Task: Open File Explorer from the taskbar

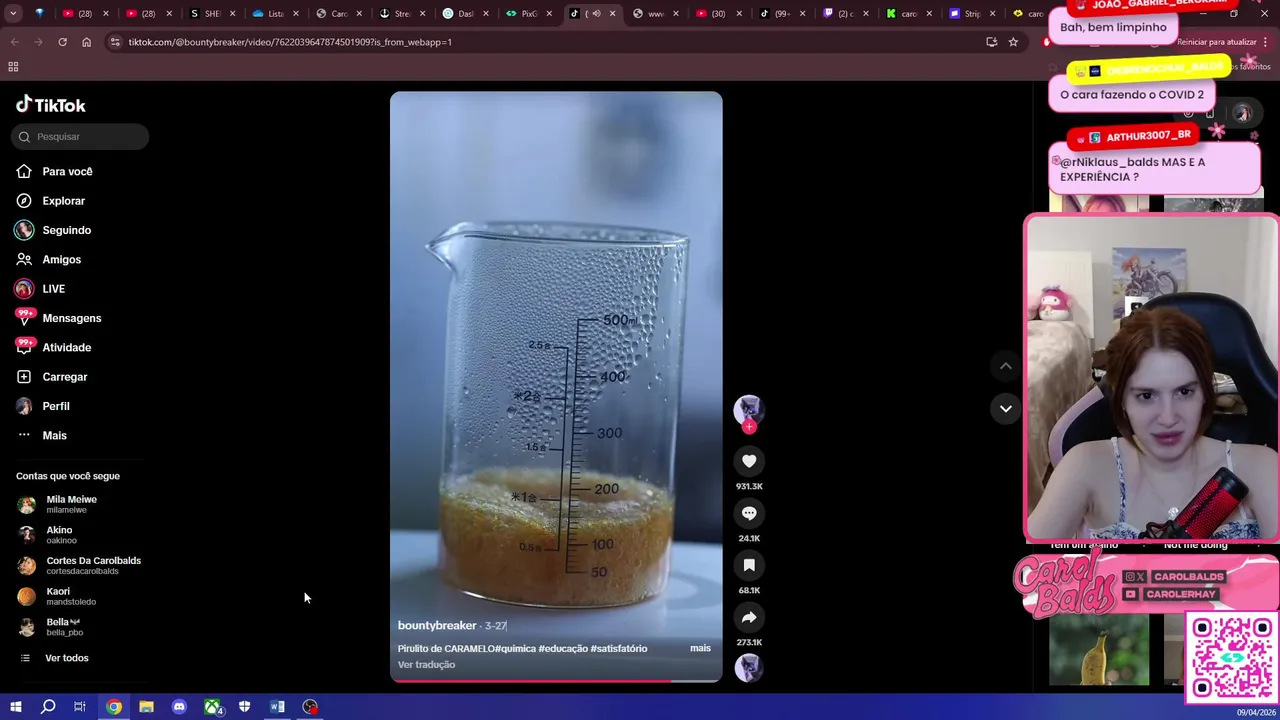Action: [146, 707]
